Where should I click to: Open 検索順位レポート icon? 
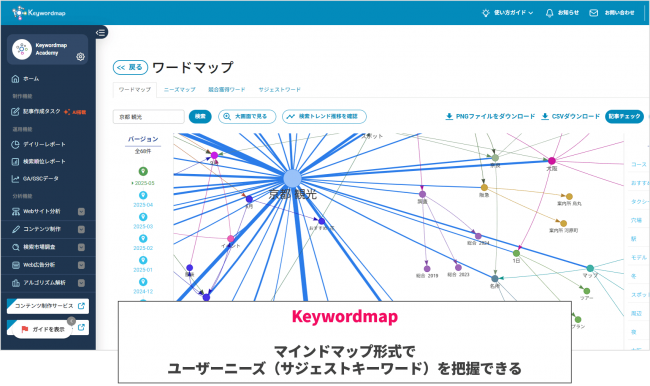pos(15,161)
